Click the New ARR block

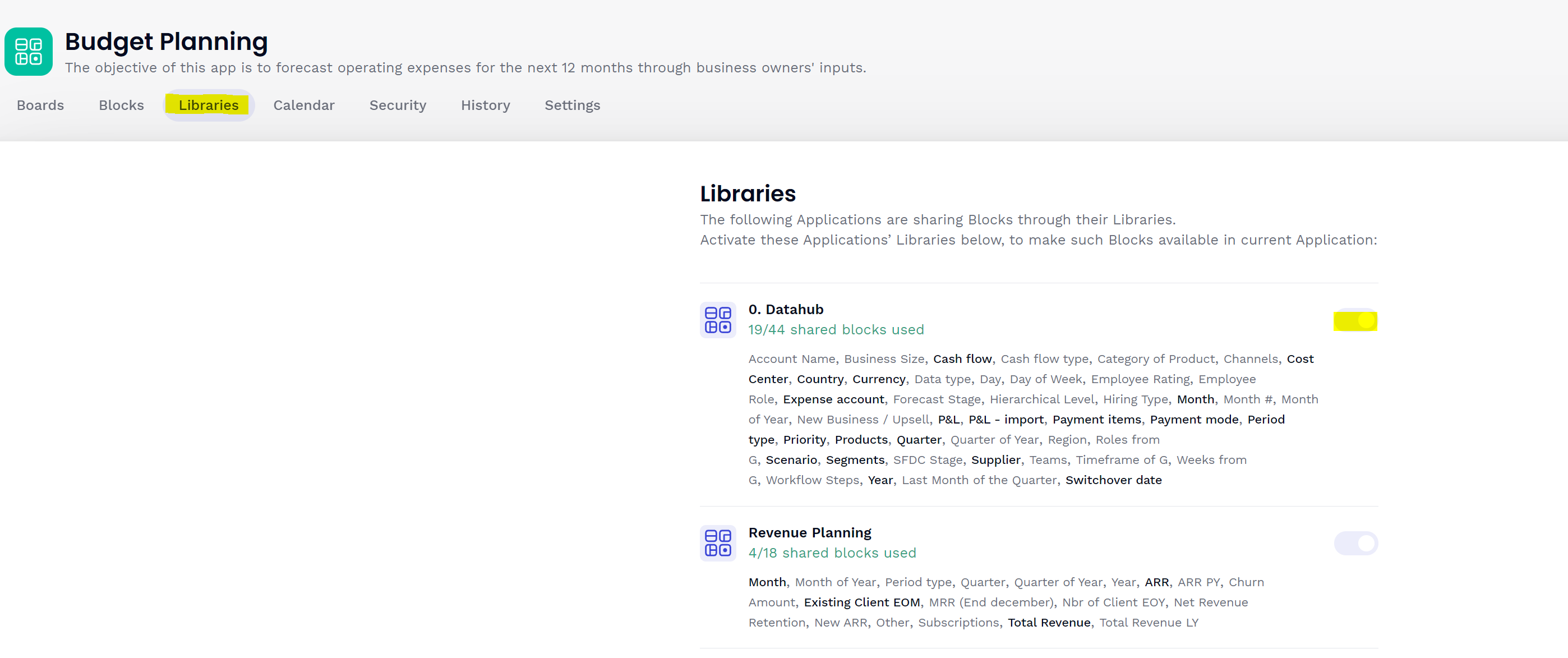click(x=841, y=622)
